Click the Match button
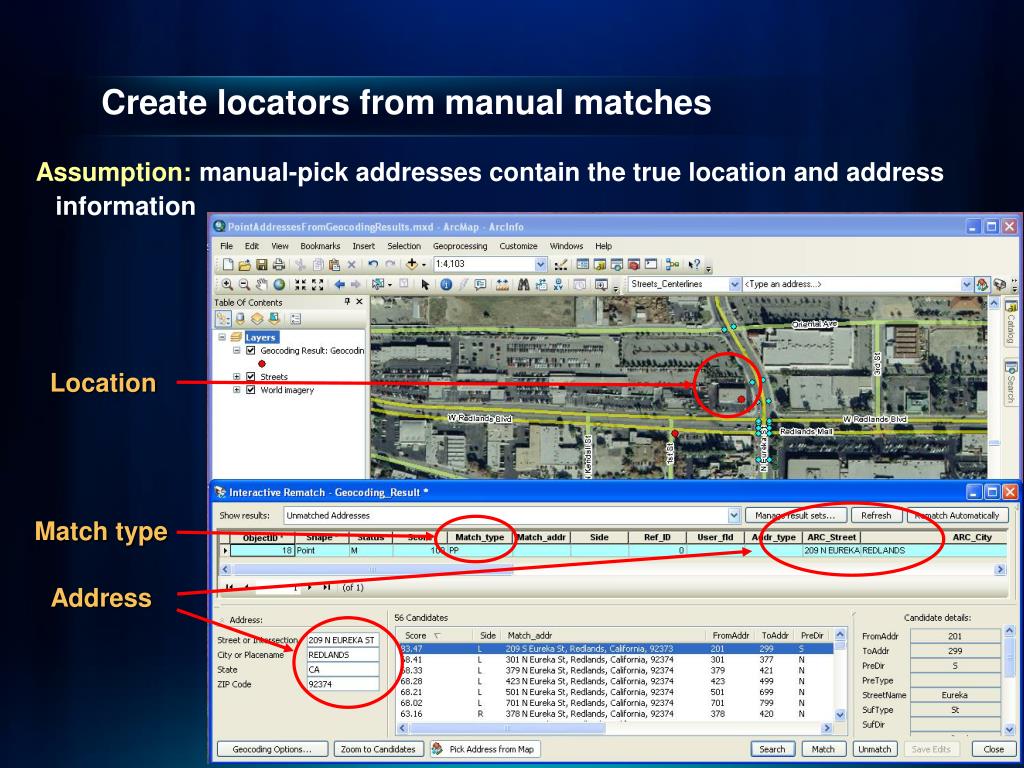 [823, 749]
